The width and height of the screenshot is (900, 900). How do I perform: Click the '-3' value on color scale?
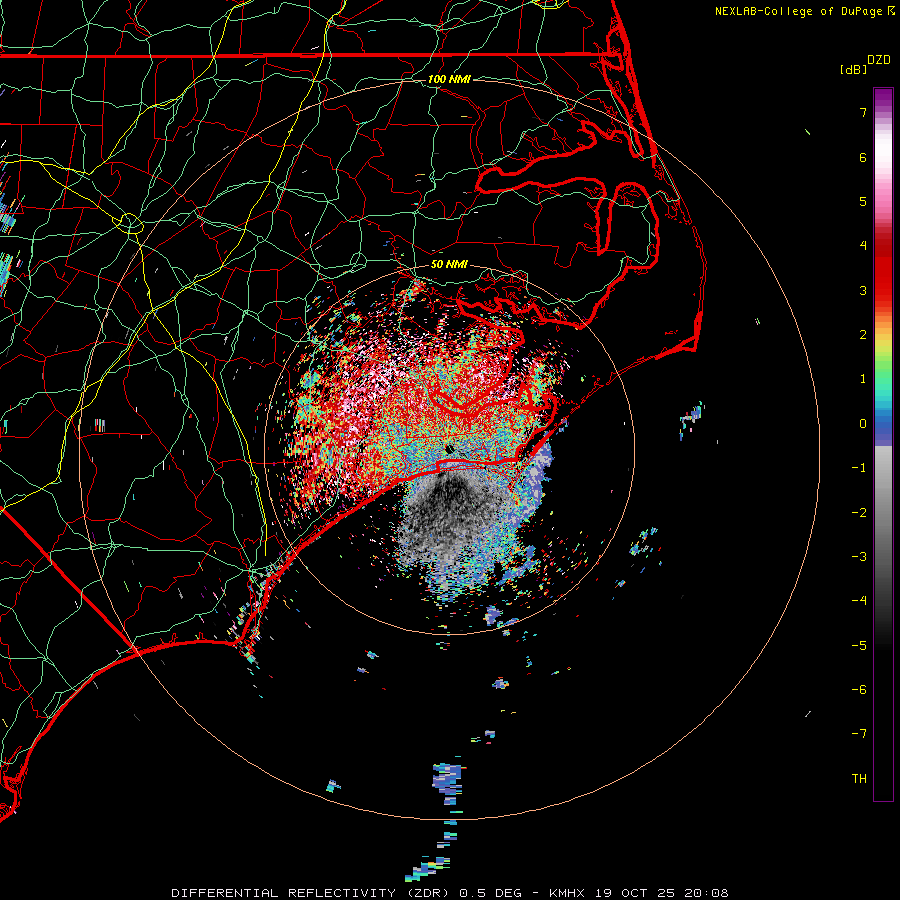[859, 557]
